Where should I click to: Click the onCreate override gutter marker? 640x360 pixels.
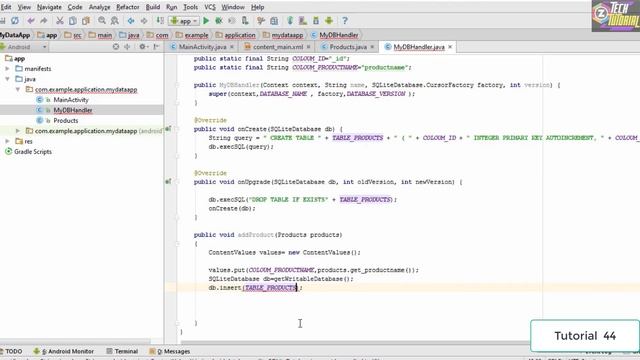click(x=168, y=129)
